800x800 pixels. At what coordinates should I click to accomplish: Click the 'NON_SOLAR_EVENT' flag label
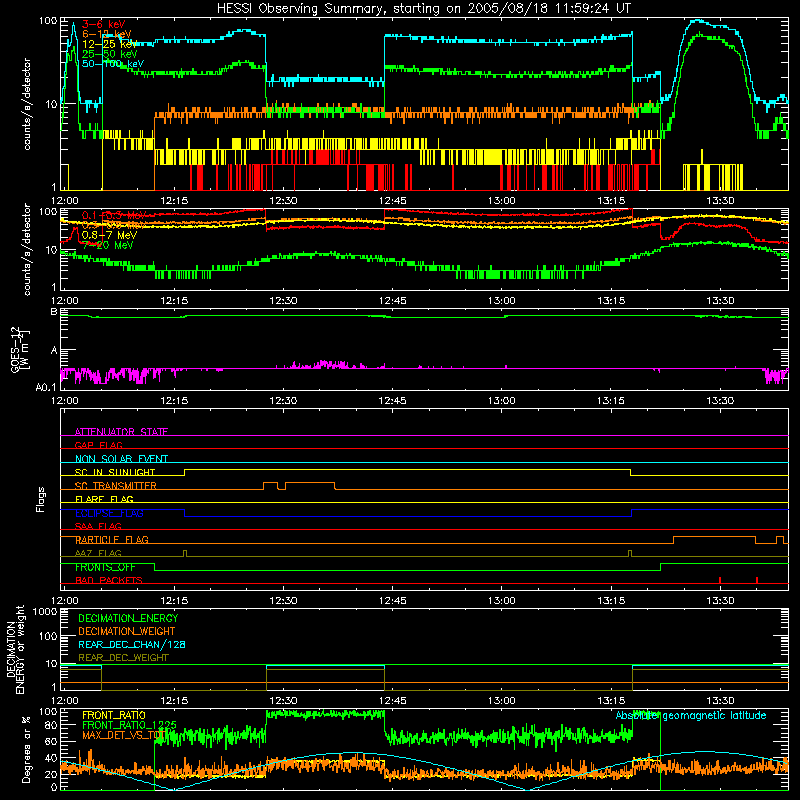point(121,459)
